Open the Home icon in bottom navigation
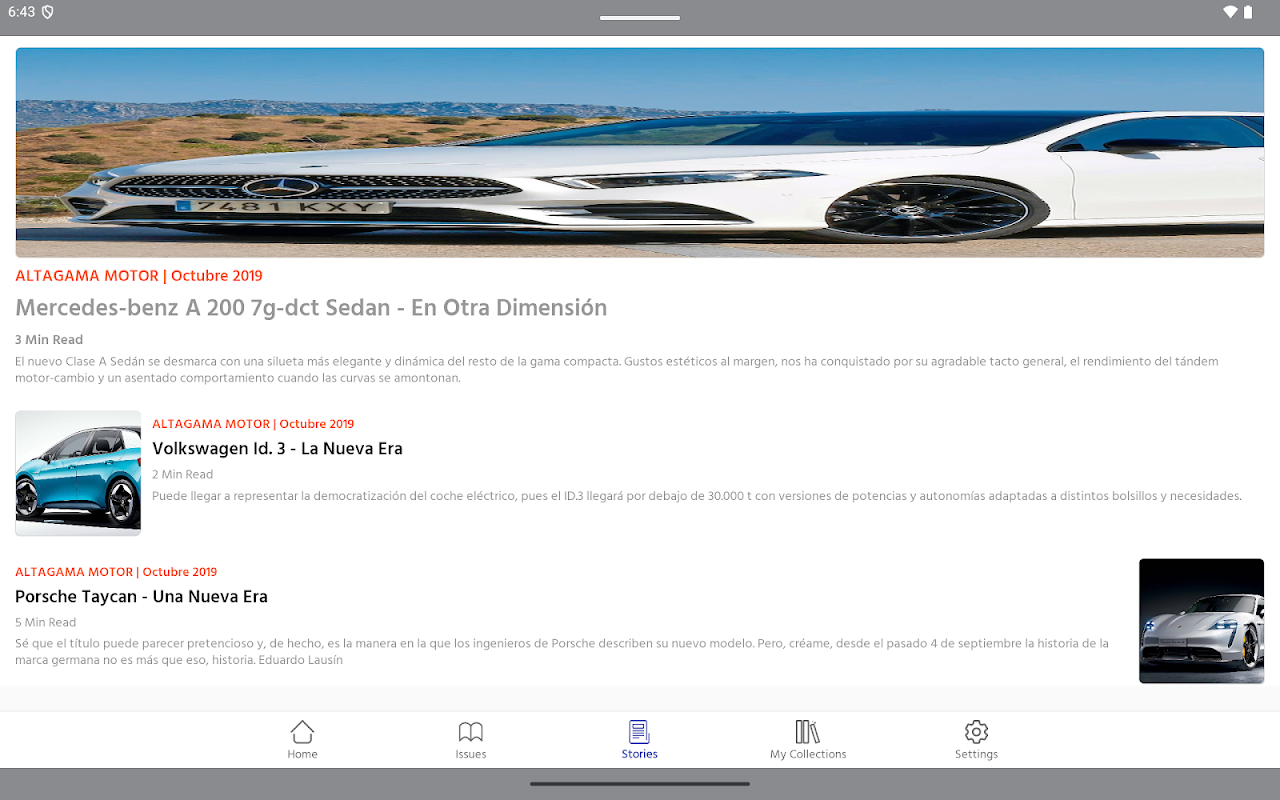The width and height of the screenshot is (1280, 800). point(302,731)
